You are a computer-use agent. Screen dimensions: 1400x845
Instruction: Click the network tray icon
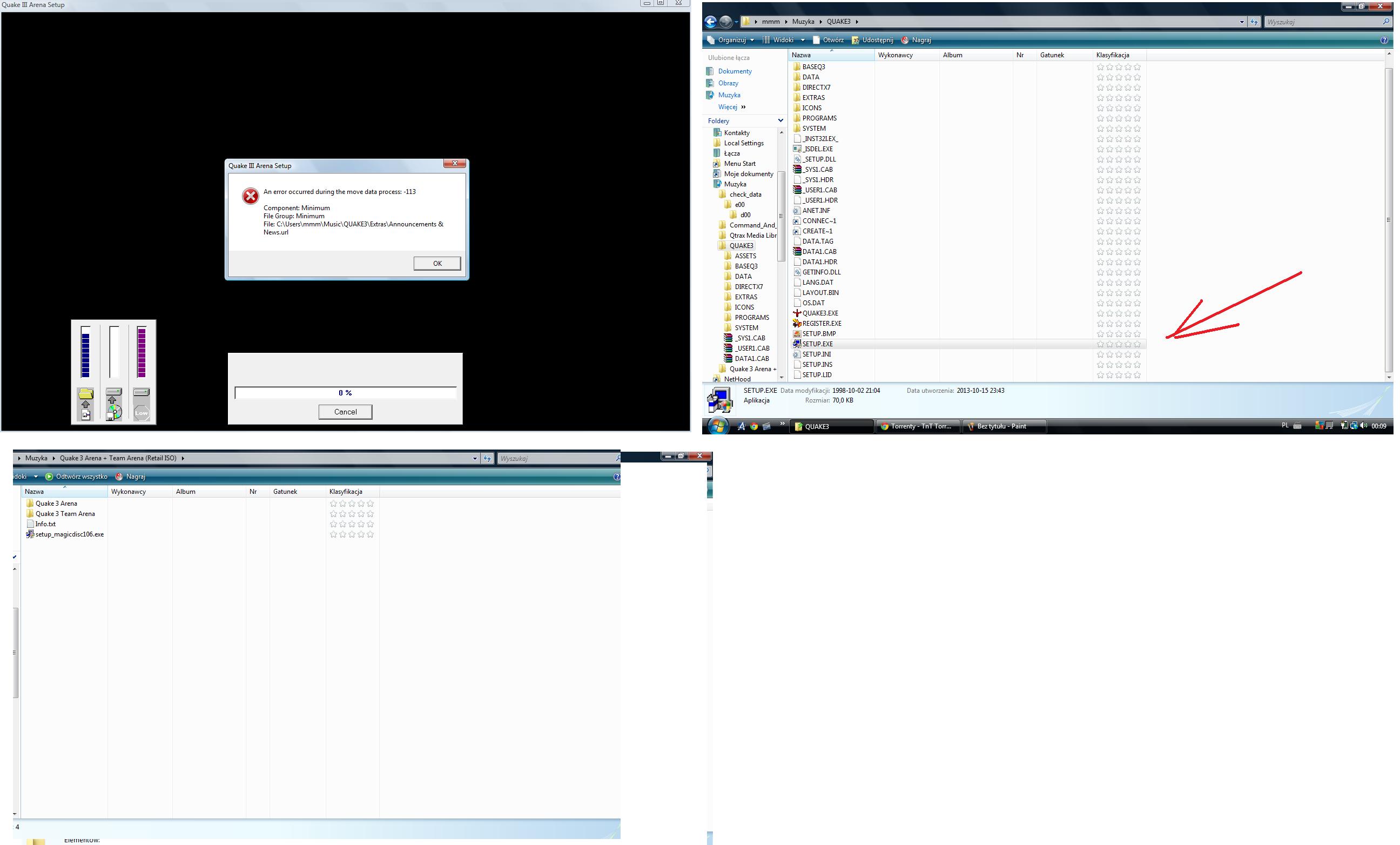pyautogui.click(x=1354, y=426)
